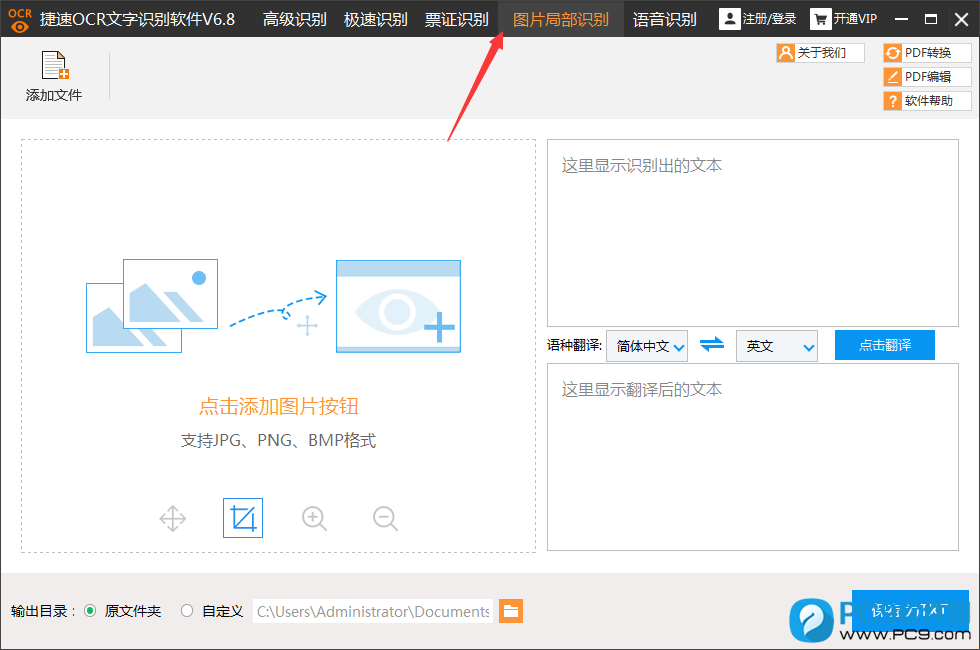
Task: Switch to 图片局部识别 tab
Action: click(561, 19)
